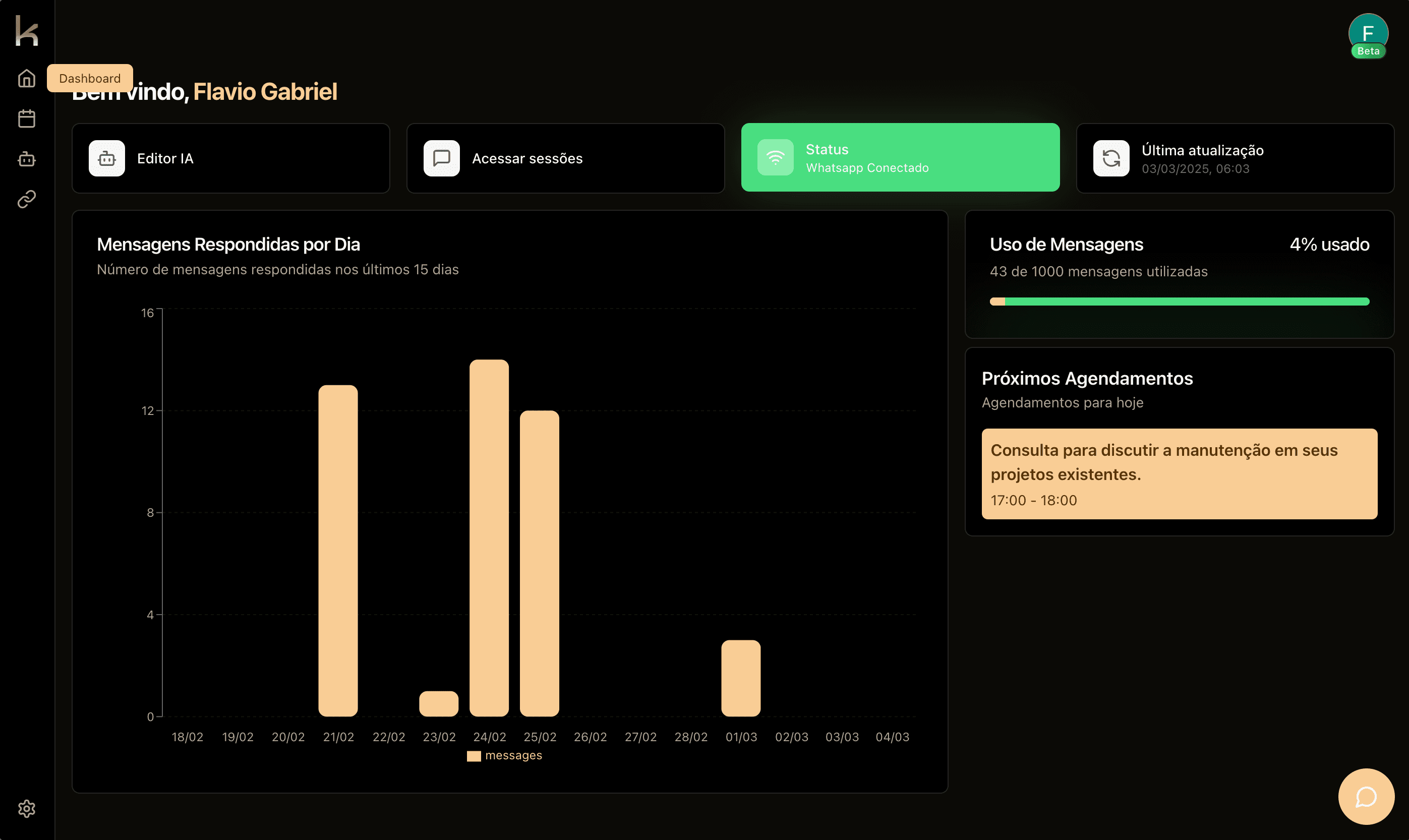Click the K logo
This screenshot has height=840, width=1409.
[x=27, y=31]
